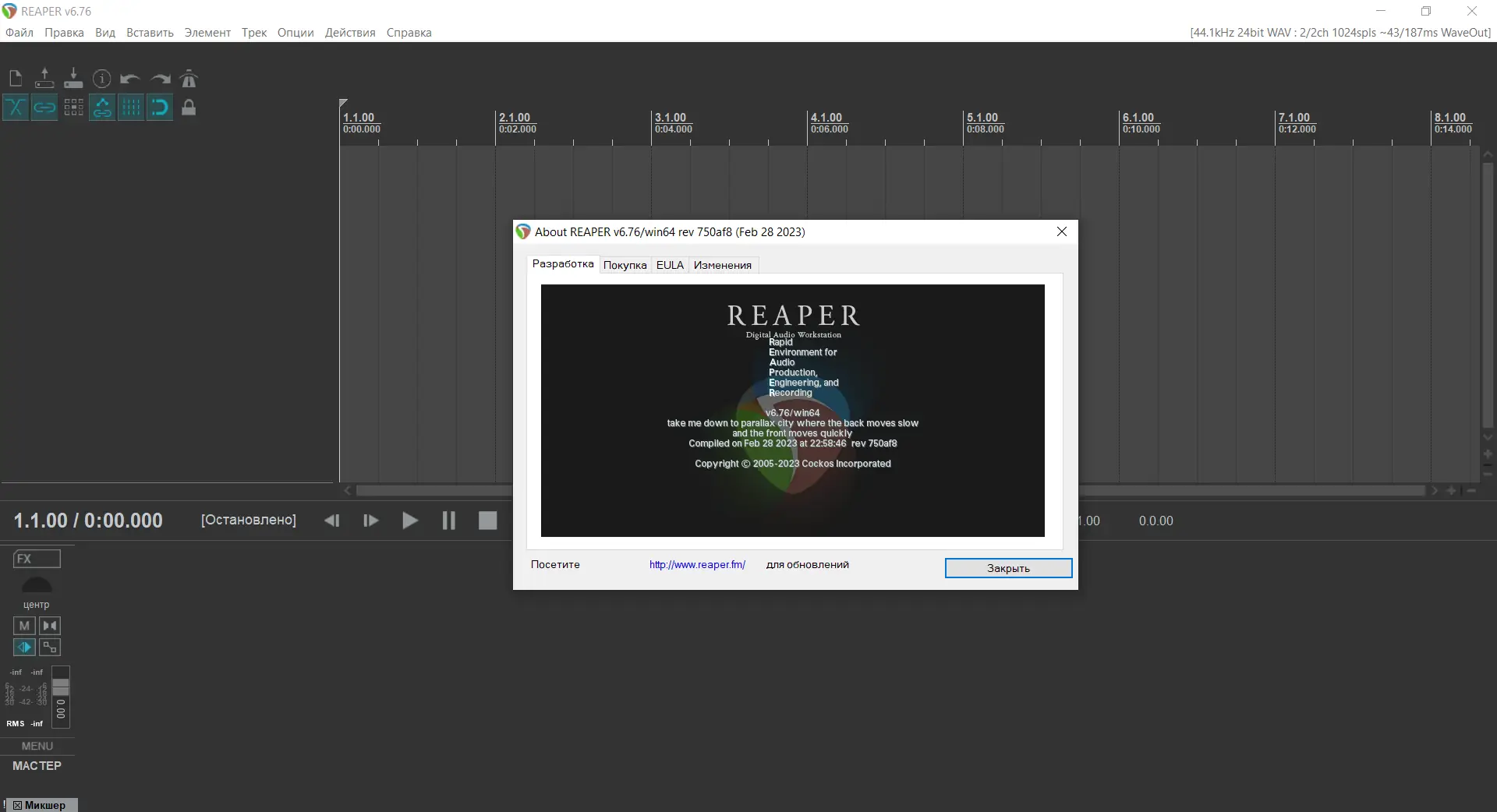The width and height of the screenshot is (1497, 812).
Task: Click the timeline marker at bar 3.1.00
Action: pos(671,118)
